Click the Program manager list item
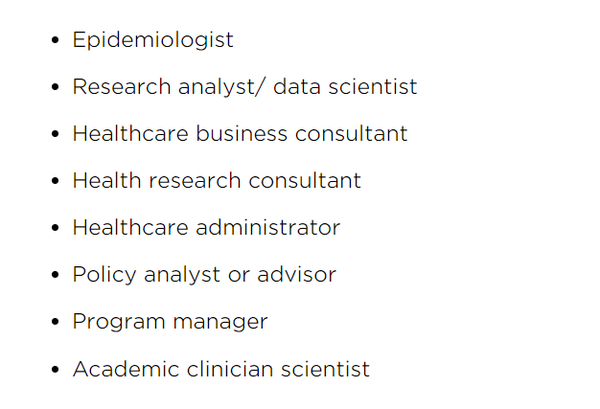Screen dimensions: 600x409 [170, 322]
